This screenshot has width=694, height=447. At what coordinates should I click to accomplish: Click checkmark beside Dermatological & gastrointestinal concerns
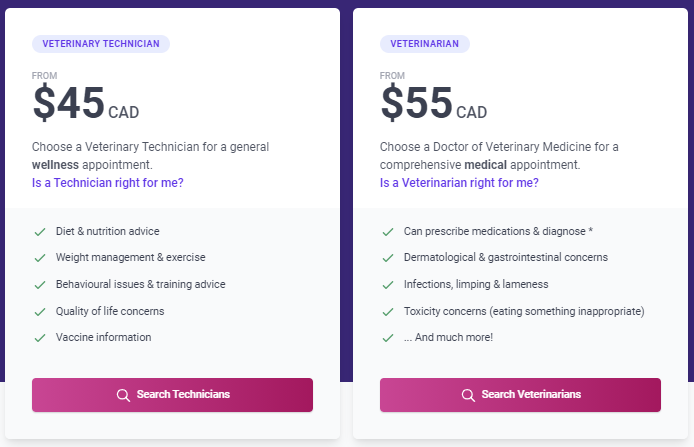pos(388,258)
